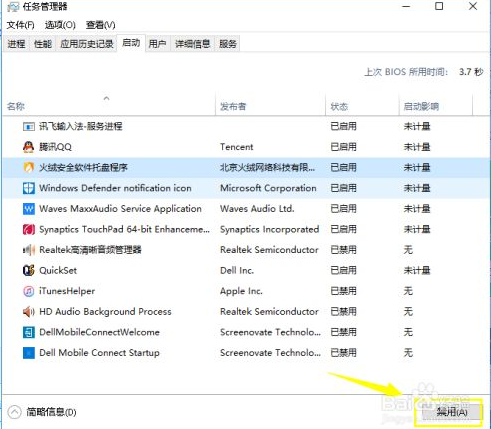Viewport: 491px width, 429px height.
Task: Switch to the 性能 tab
Action: [x=43, y=44]
